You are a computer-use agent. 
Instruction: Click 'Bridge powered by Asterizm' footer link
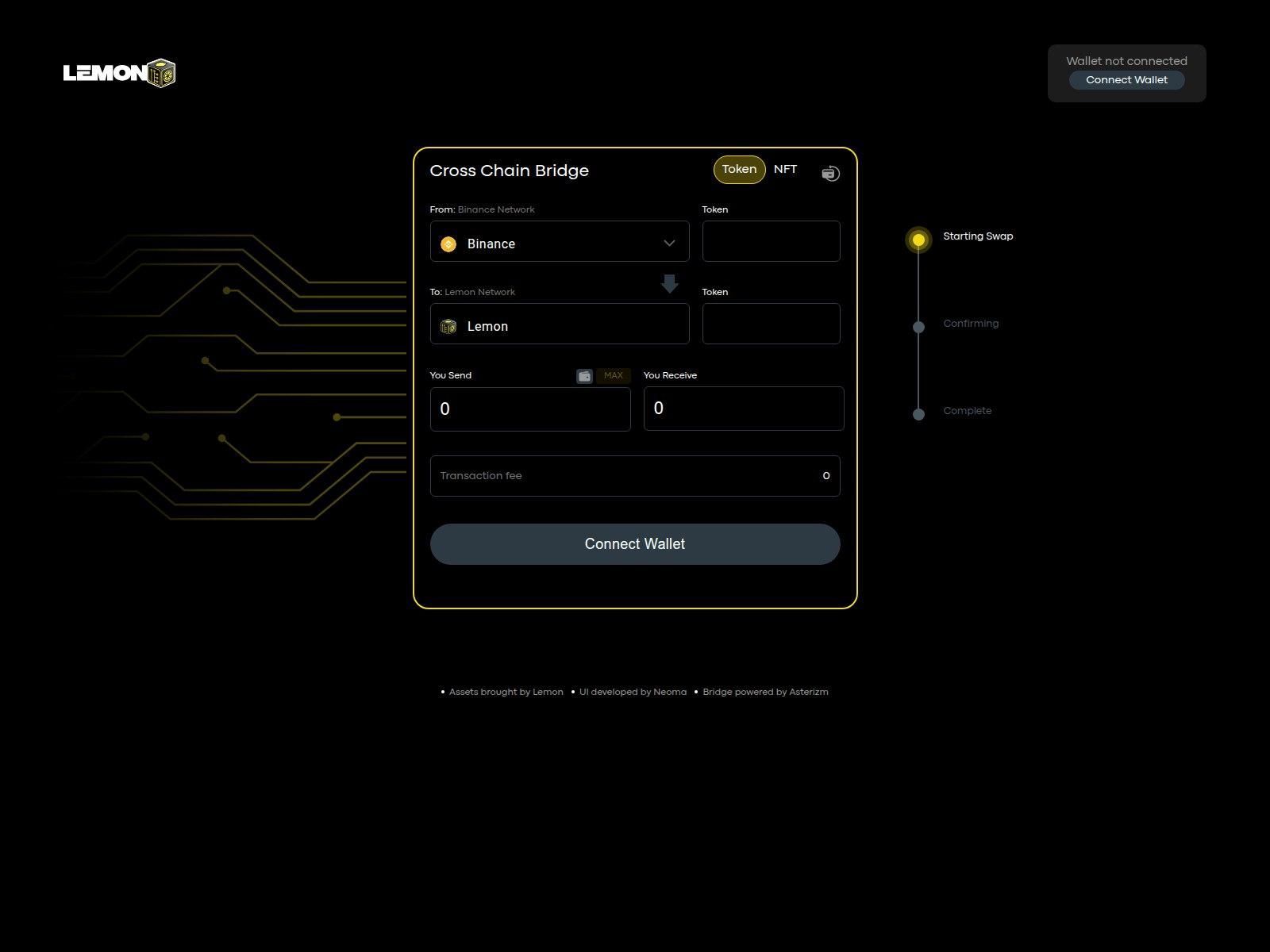point(765,692)
